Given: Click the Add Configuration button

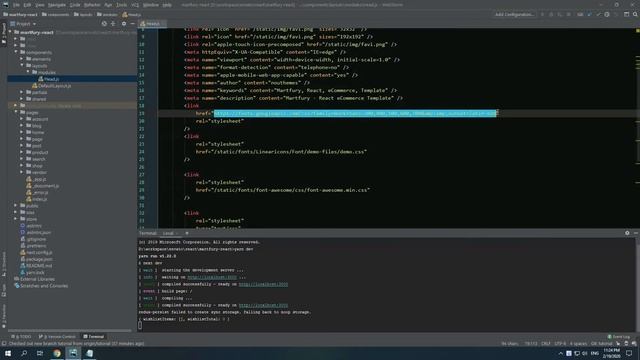Looking at the screenshot, I should [x=514, y=14].
